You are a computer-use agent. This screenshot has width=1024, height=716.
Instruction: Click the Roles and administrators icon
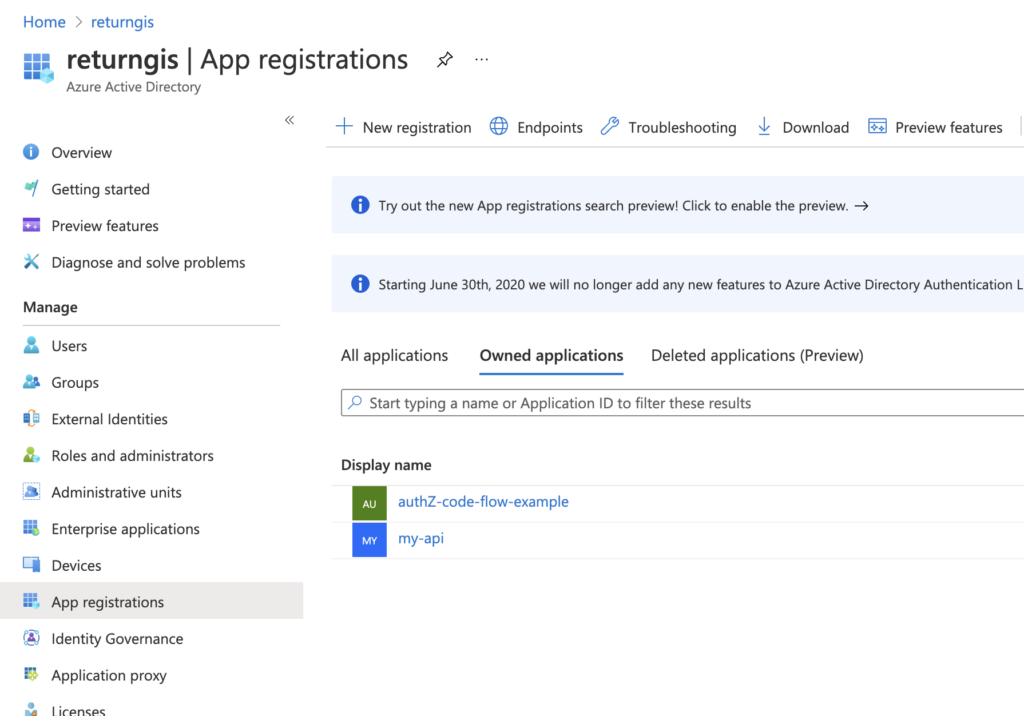31,455
